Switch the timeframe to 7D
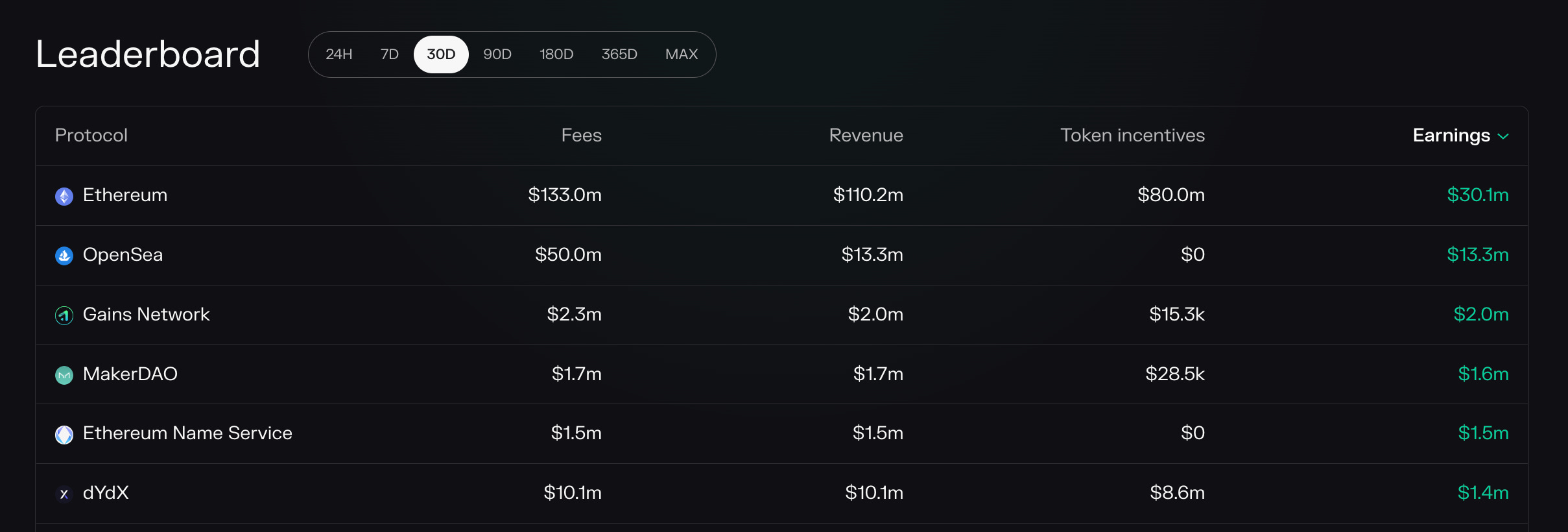Image resolution: width=1568 pixels, height=532 pixels. pos(390,54)
